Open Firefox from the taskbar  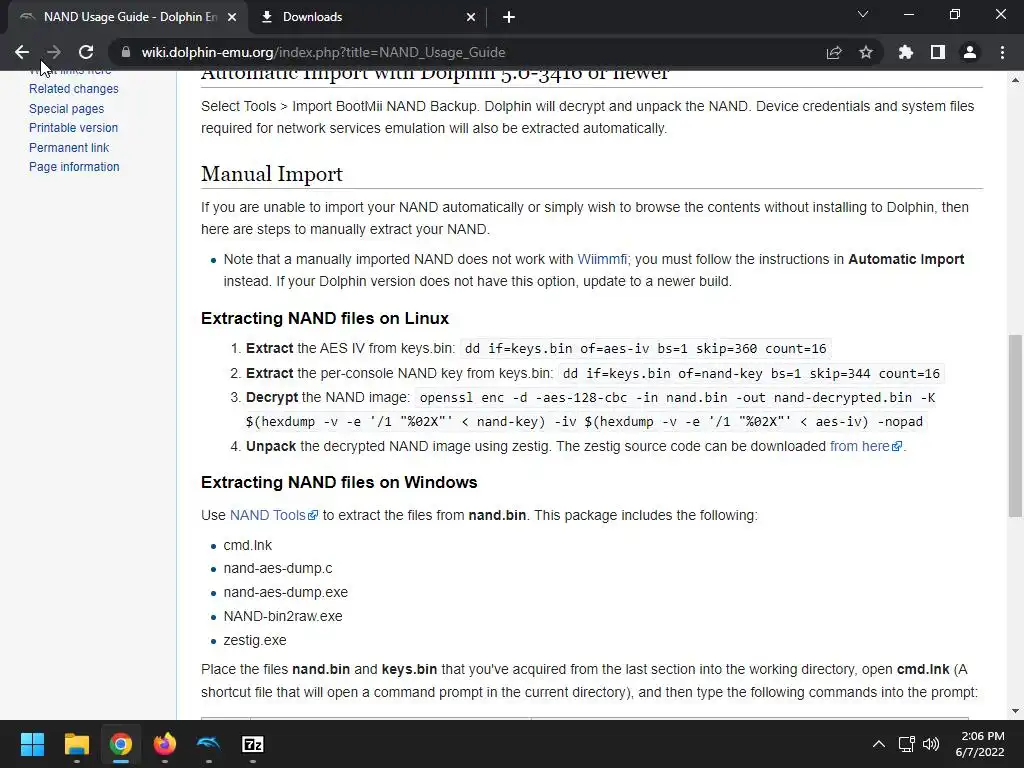coord(165,744)
